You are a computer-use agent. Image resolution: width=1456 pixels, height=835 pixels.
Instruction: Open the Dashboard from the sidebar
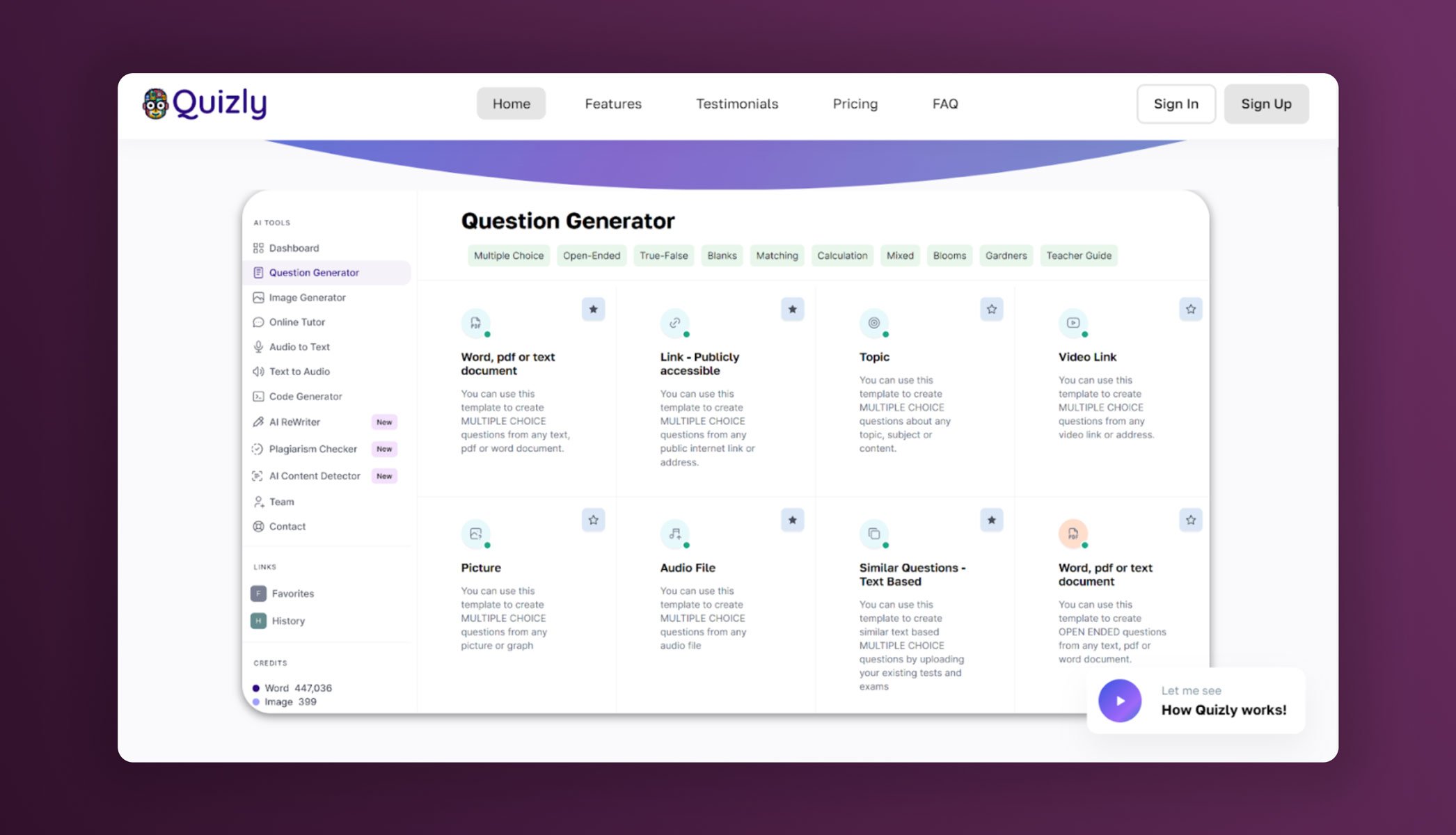point(294,248)
